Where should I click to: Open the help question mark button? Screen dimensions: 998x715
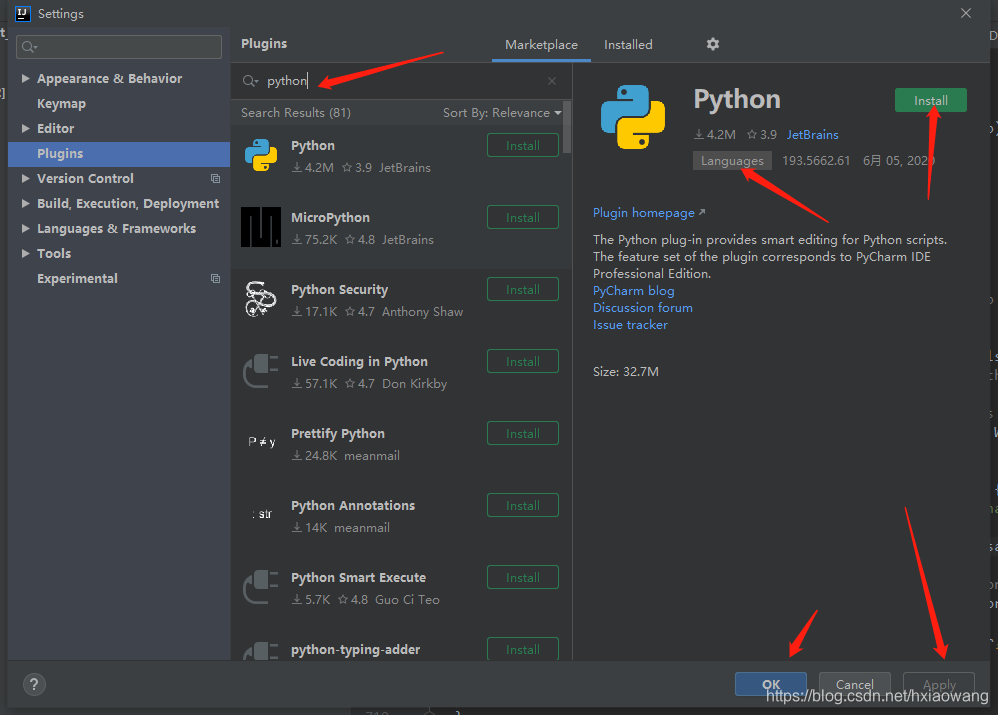coord(34,684)
